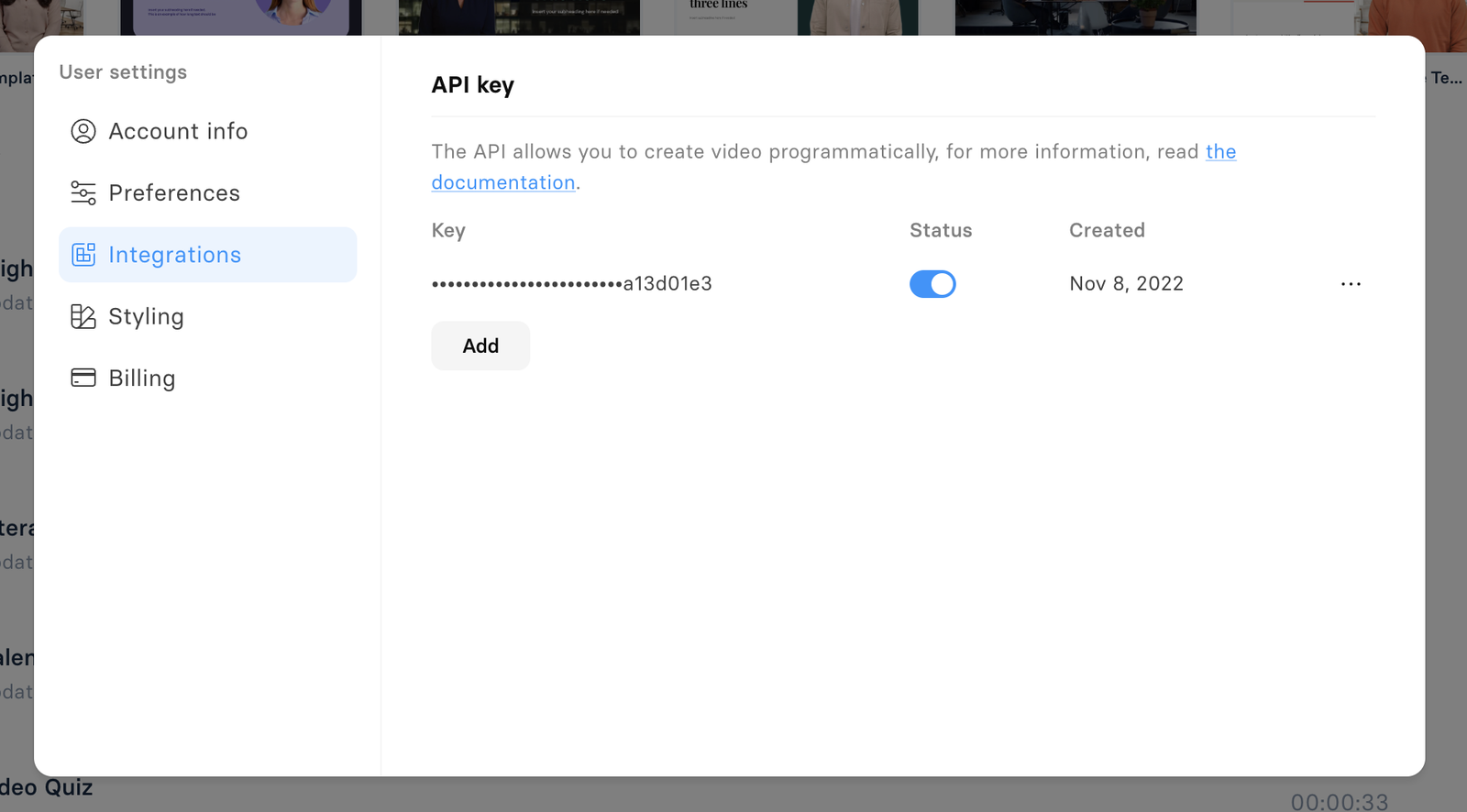Click the masked API key ending a13d01e3

(571, 284)
